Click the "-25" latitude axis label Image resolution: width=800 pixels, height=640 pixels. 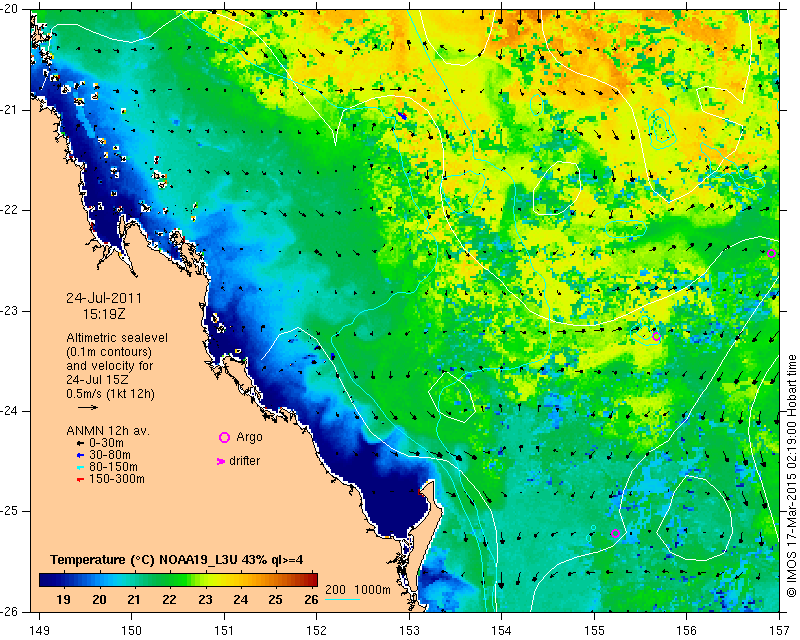(x=10, y=511)
